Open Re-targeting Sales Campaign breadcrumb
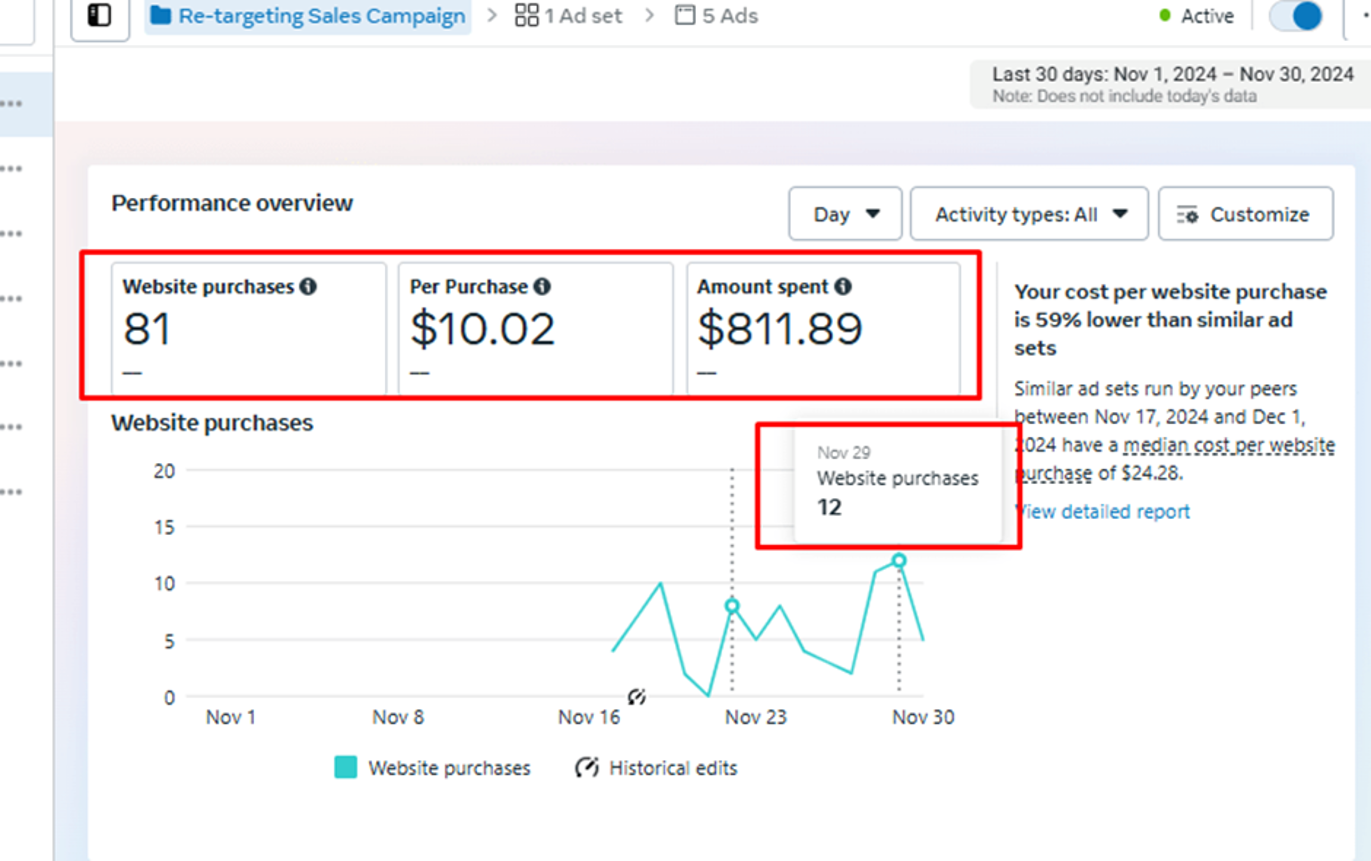 321,16
